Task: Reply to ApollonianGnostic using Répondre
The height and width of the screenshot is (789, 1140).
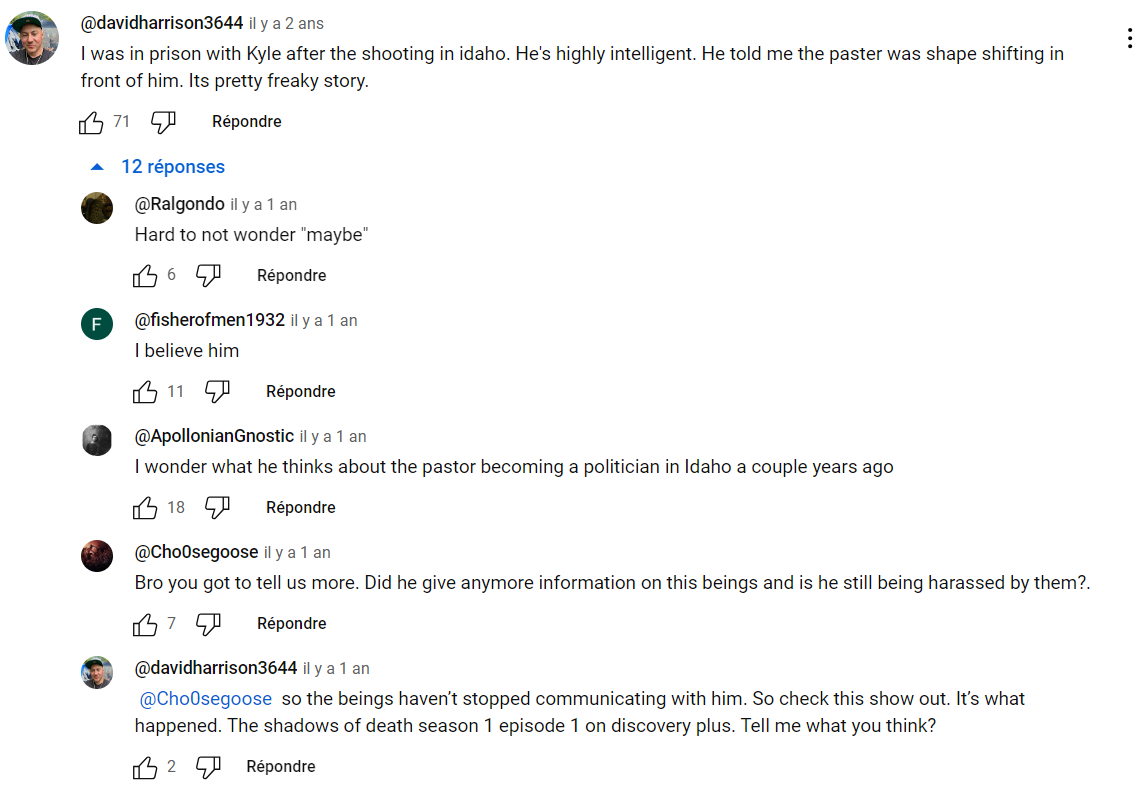Action: coord(300,508)
